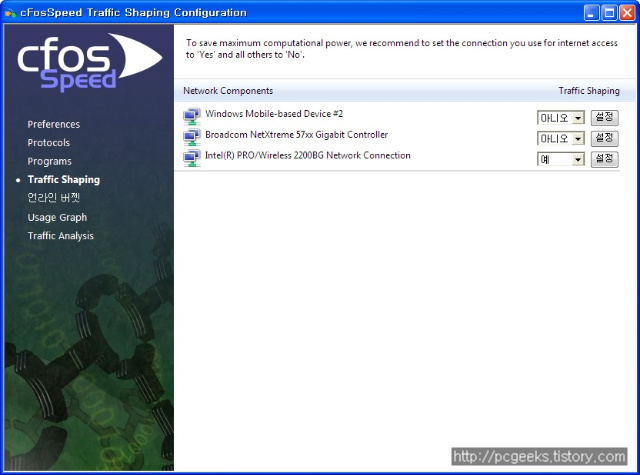Click the cFos Speed logo in sidebar
This screenshot has height=475, width=640.
(x=90, y=62)
